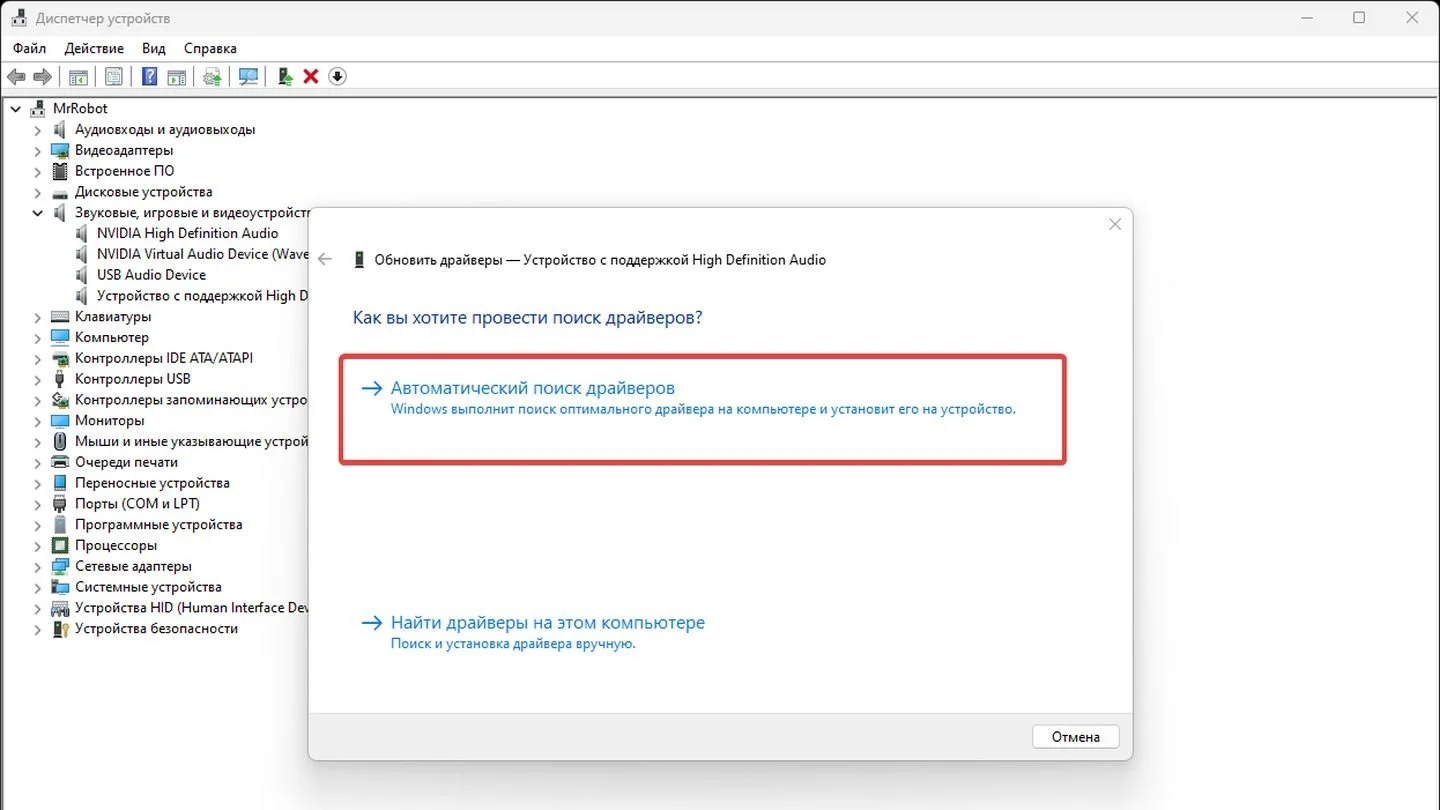
Task: Expand the Видеоадаптеры tree node
Action: (x=38, y=150)
